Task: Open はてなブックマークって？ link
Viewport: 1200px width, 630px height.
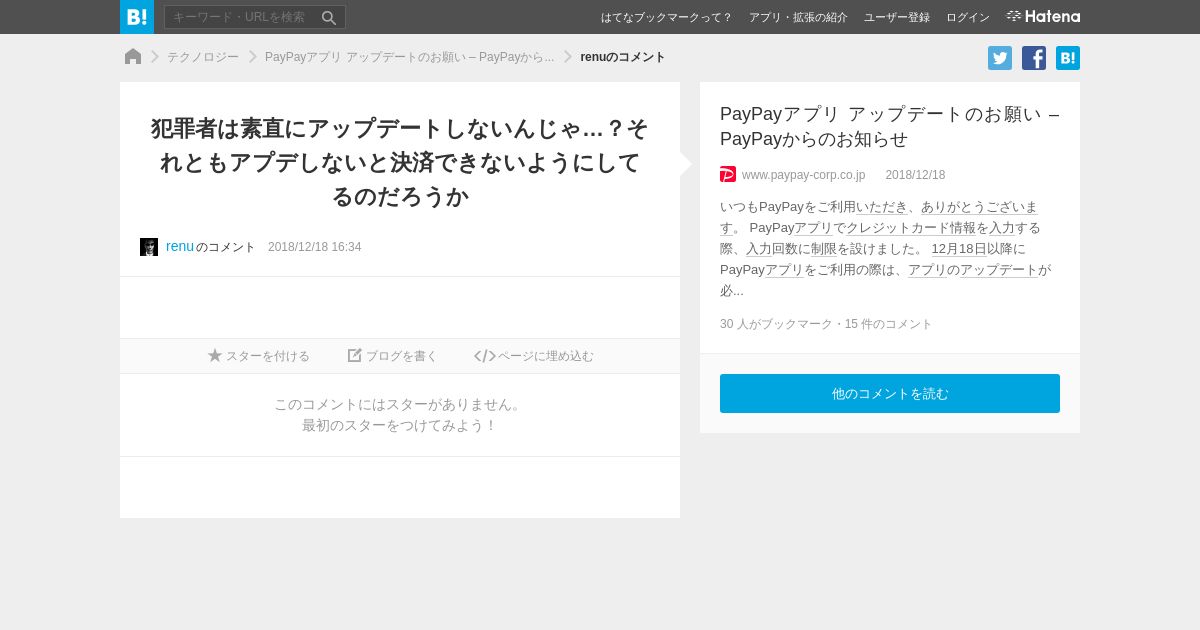Action: [667, 17]
